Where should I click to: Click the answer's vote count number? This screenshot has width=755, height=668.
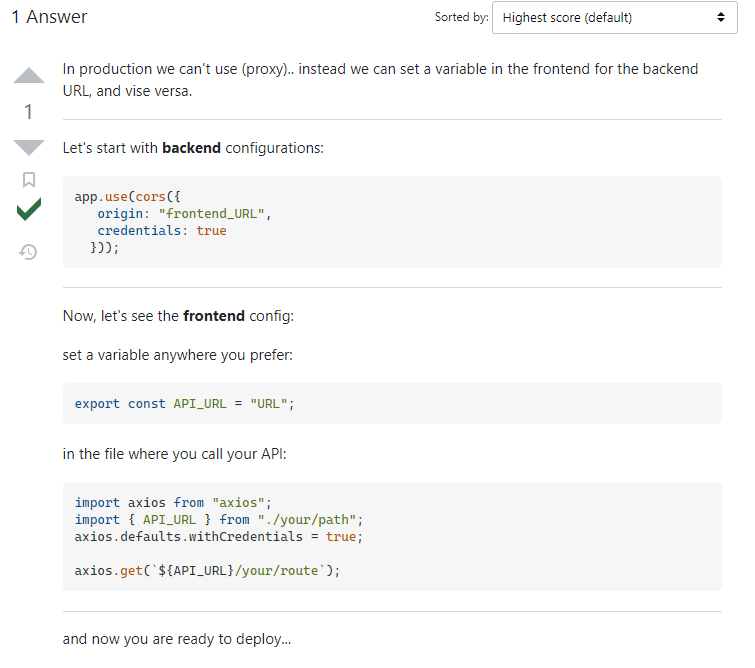pyautogui.click(x=28, y=112)
